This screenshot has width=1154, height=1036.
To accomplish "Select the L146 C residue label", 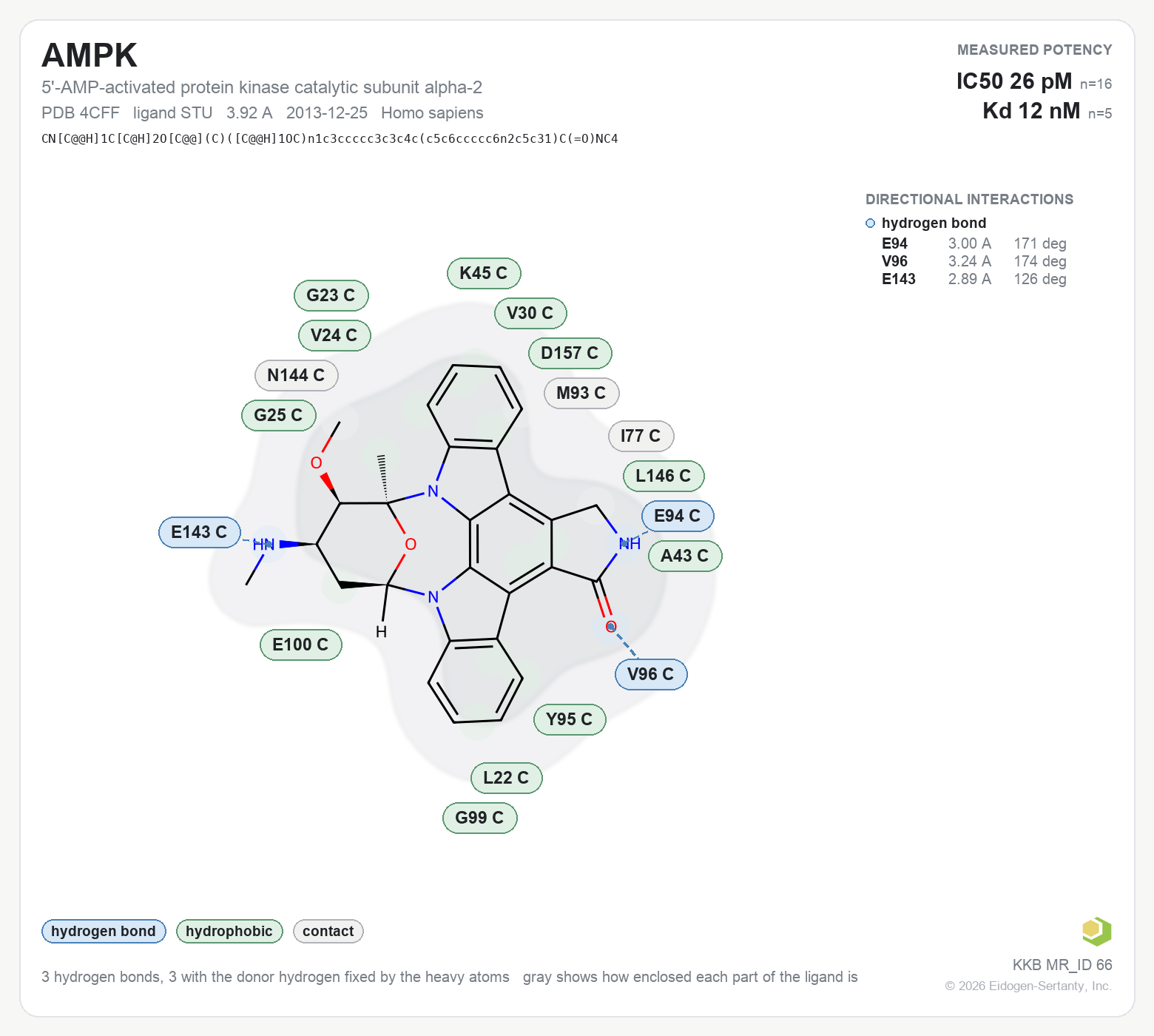I will click(664, 476).
